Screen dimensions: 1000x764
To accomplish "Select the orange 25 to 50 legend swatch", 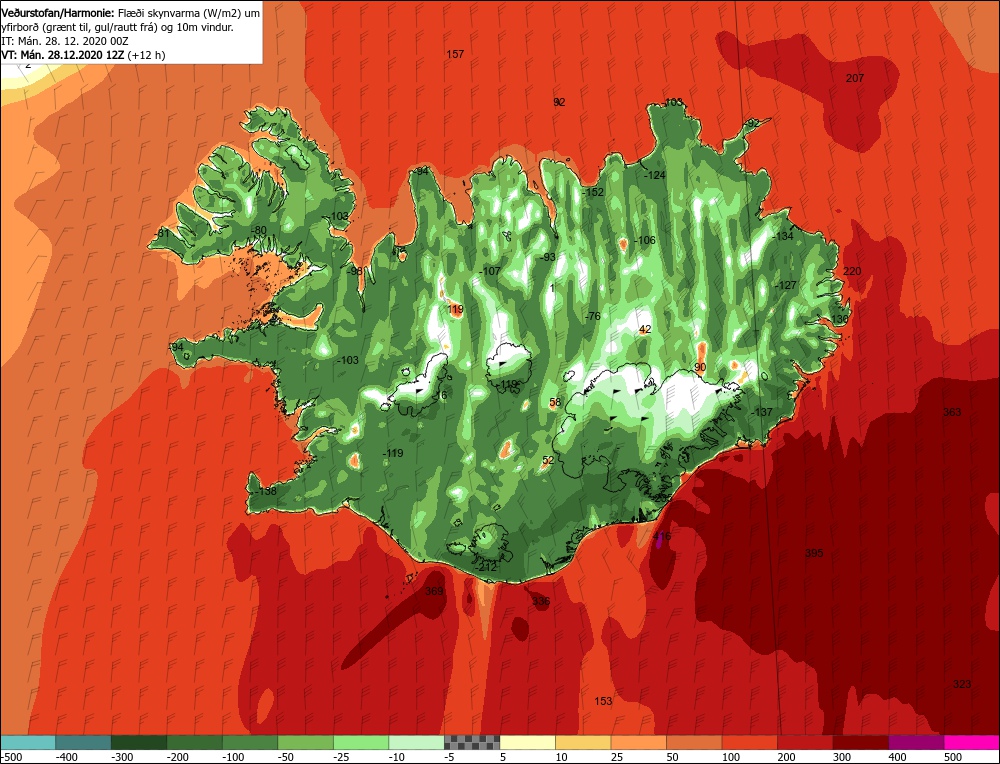I will pyautogui.click(x=639, y=742).
